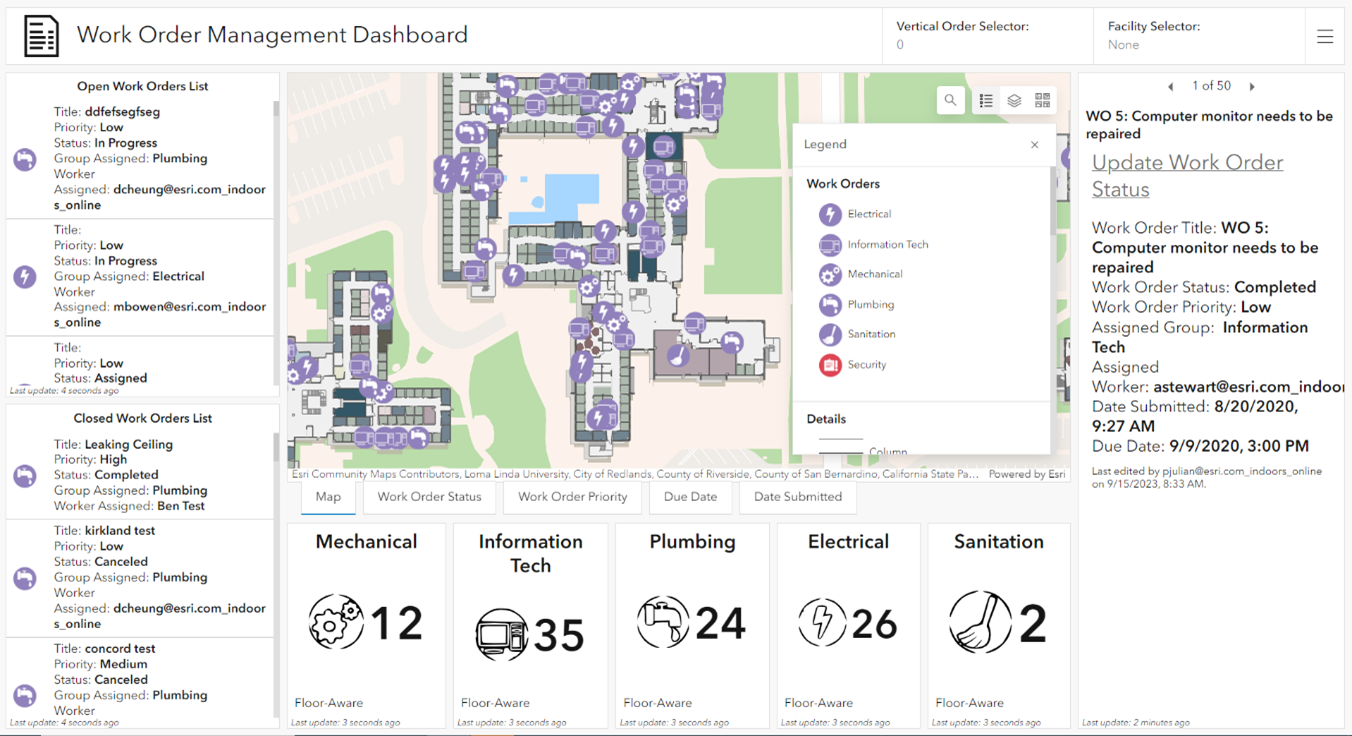1352x736 pixels.
Task: Open the Work Order Priority tab
Action: point(572,496)
